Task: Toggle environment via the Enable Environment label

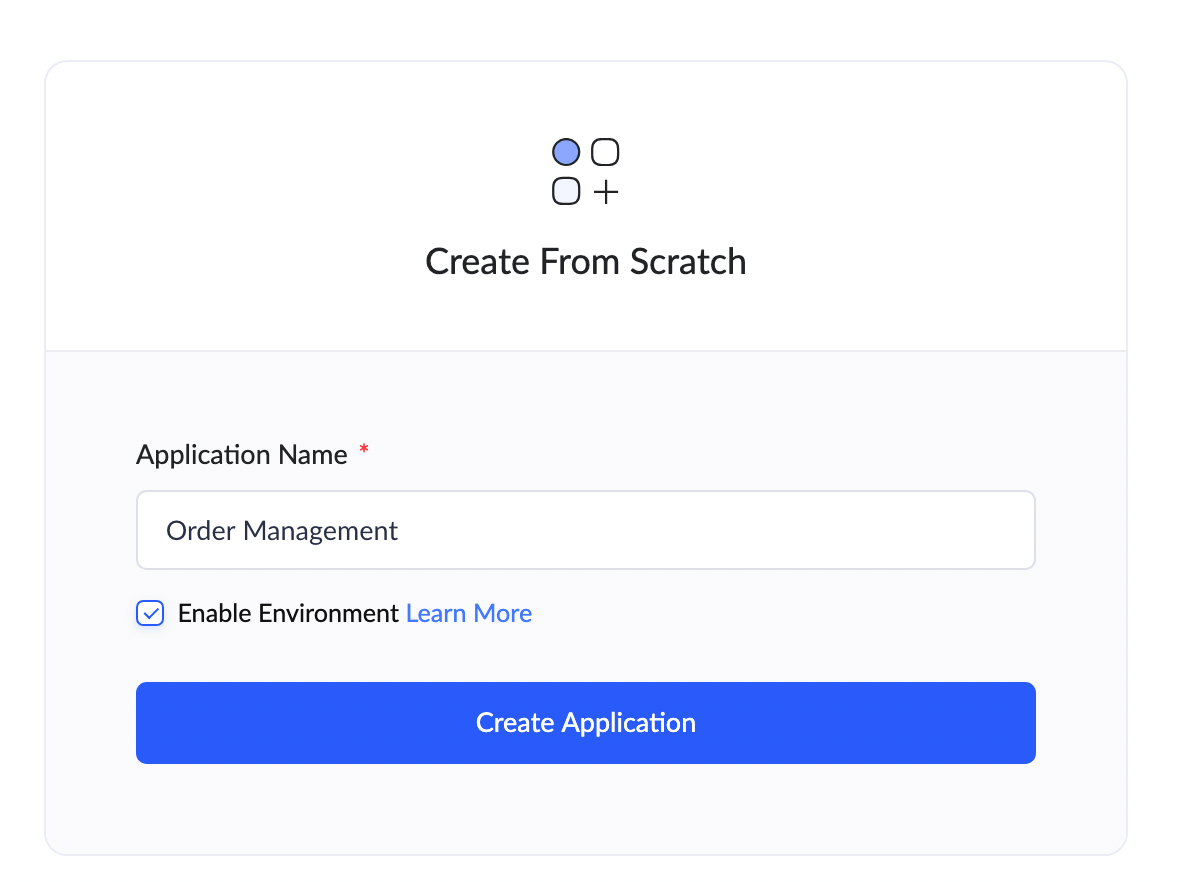Action: (x=288, y=613)
